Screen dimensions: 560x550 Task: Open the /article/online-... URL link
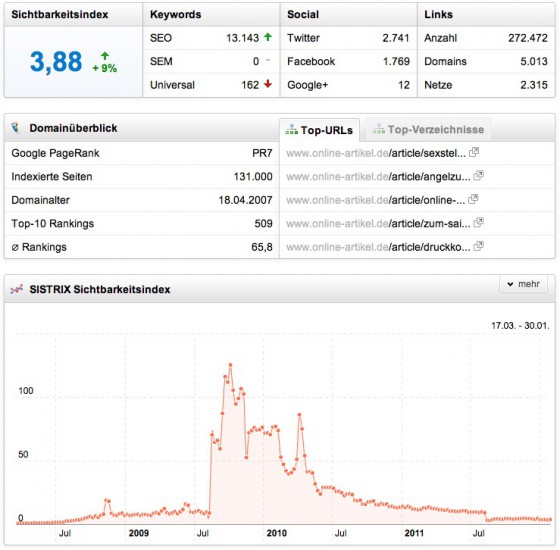click(x=376, y=200)
